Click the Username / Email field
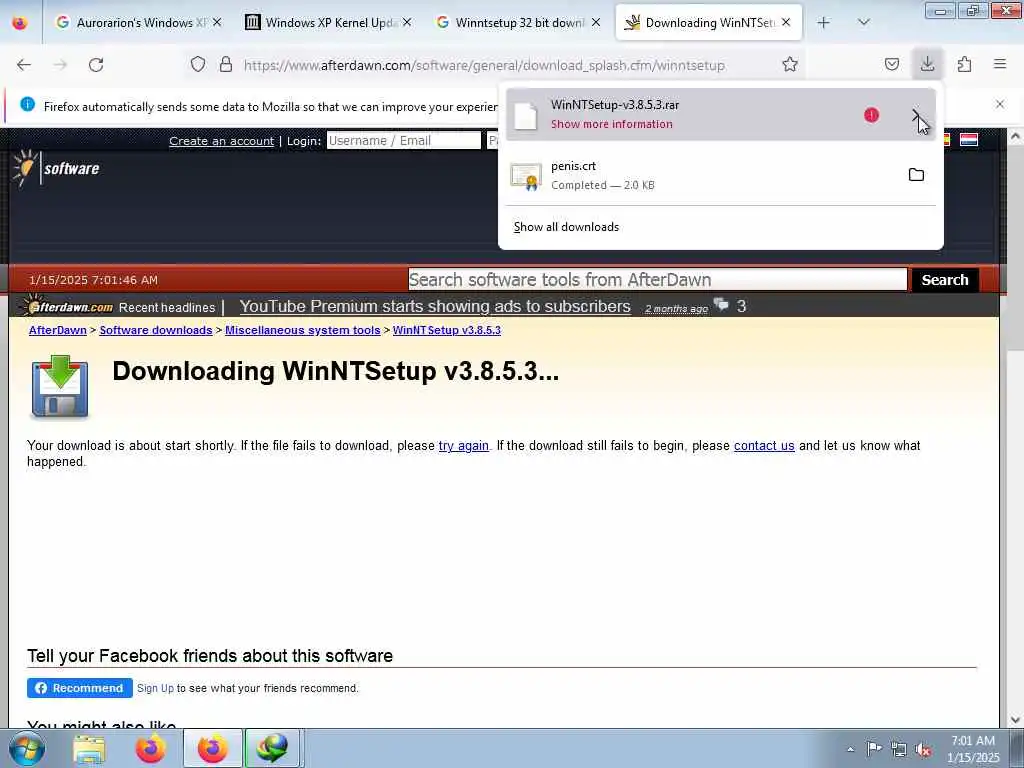 pyautogui.click(x=404, y=140)
